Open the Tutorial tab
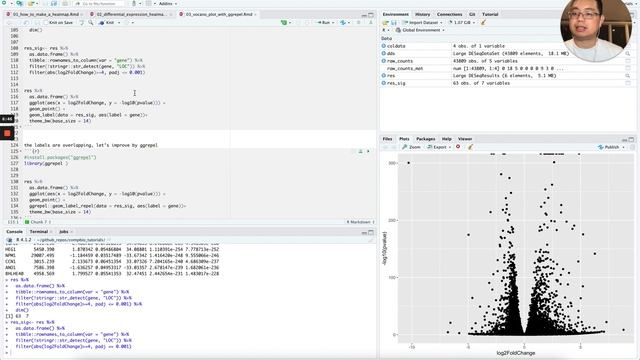Viewport: 640px width, 360px height. (490, 14)
